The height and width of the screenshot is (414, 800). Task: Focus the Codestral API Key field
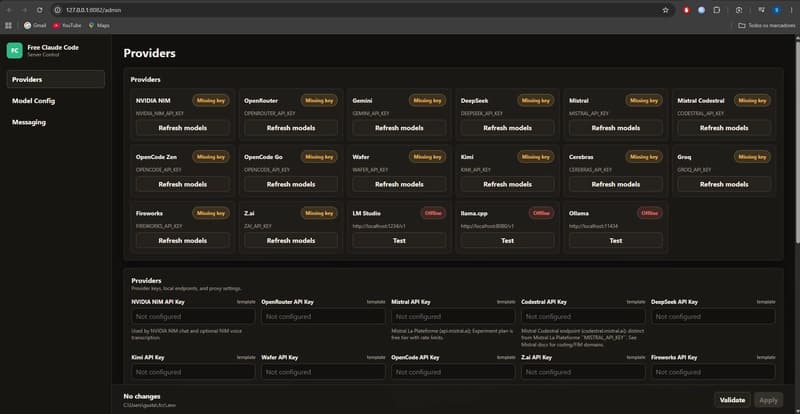click(x=583, y=316)
